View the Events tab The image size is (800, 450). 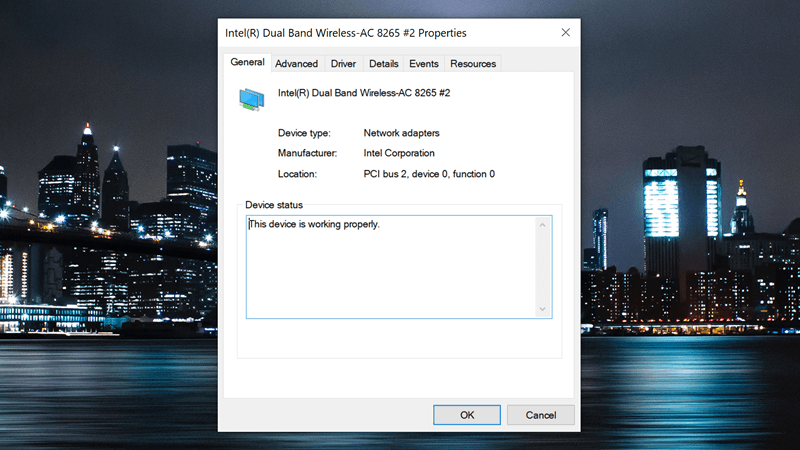coord(423,64)
